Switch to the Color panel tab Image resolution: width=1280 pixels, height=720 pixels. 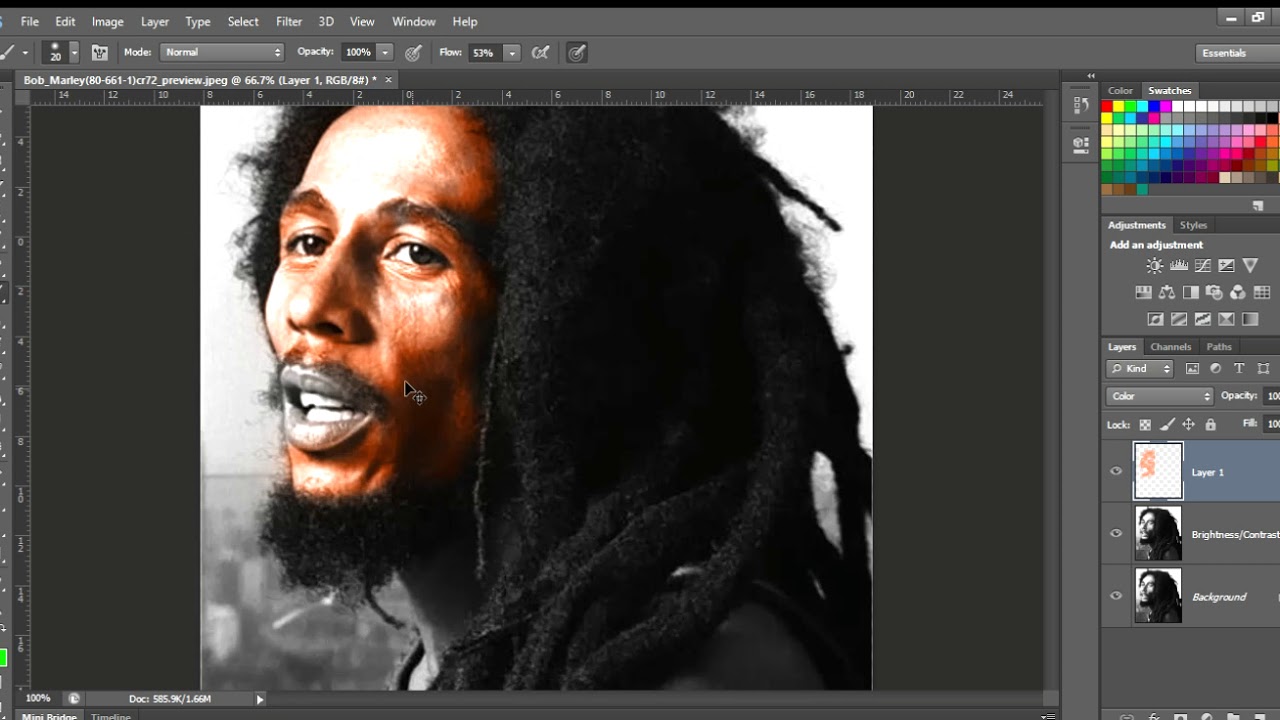1120,90
